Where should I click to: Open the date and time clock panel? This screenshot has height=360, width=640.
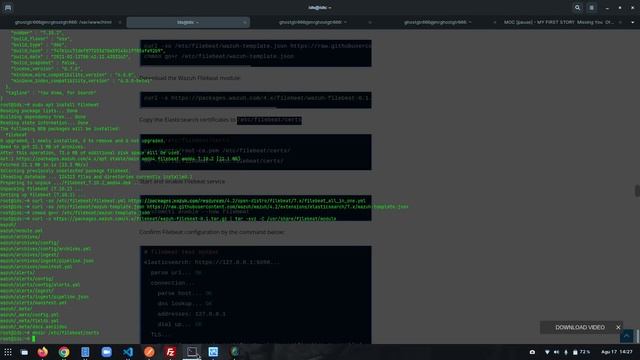point(616,352)
